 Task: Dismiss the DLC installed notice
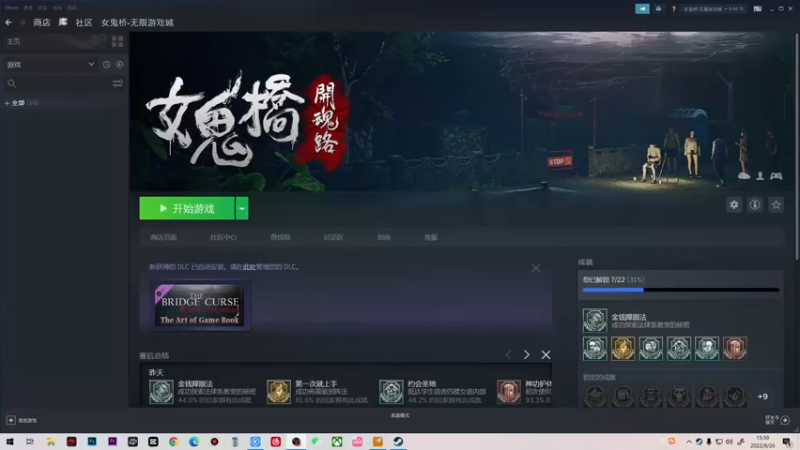pyautogui.click(x=536, y=268)
